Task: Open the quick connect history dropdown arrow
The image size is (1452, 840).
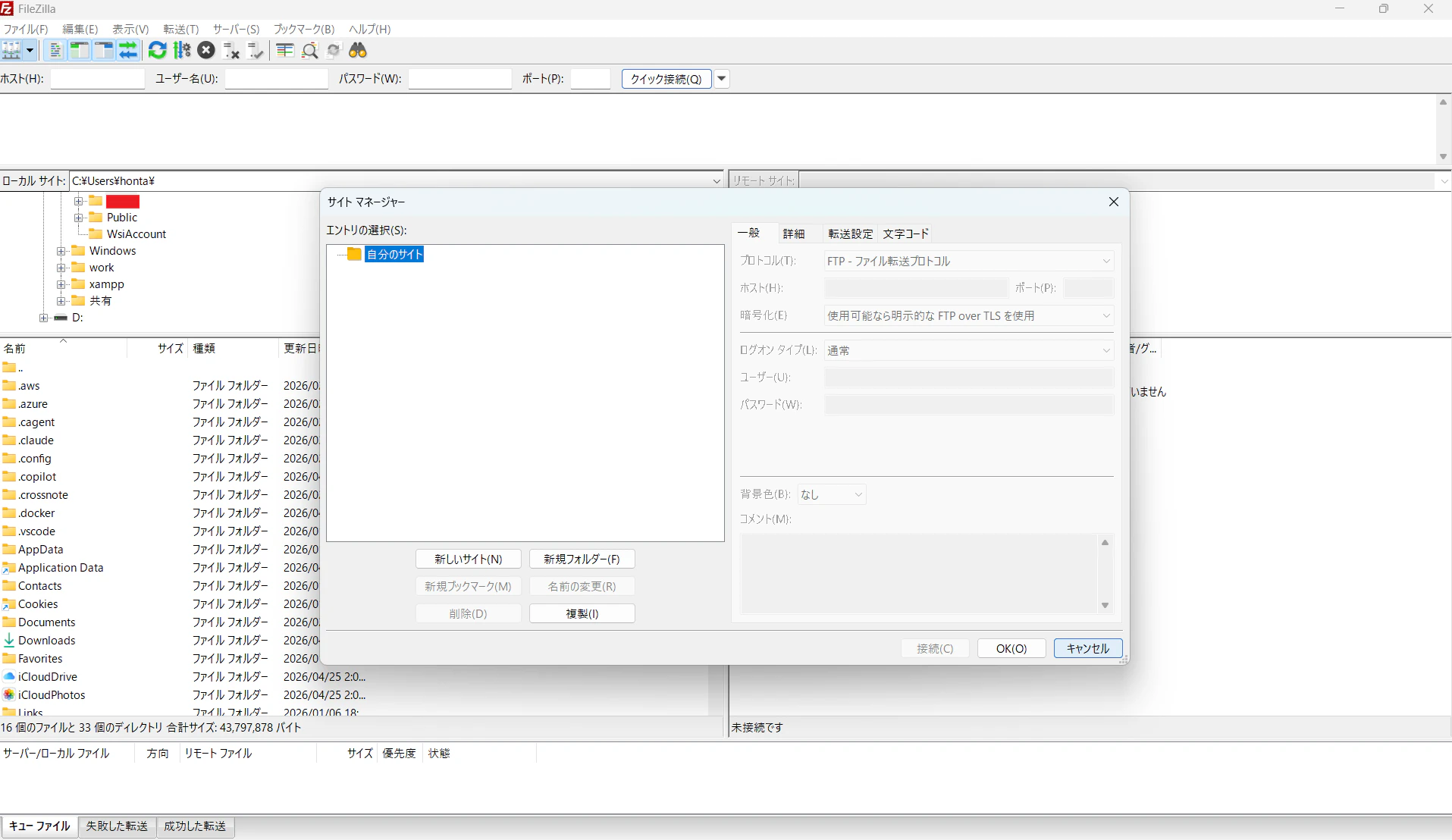Action: (722, 79)
